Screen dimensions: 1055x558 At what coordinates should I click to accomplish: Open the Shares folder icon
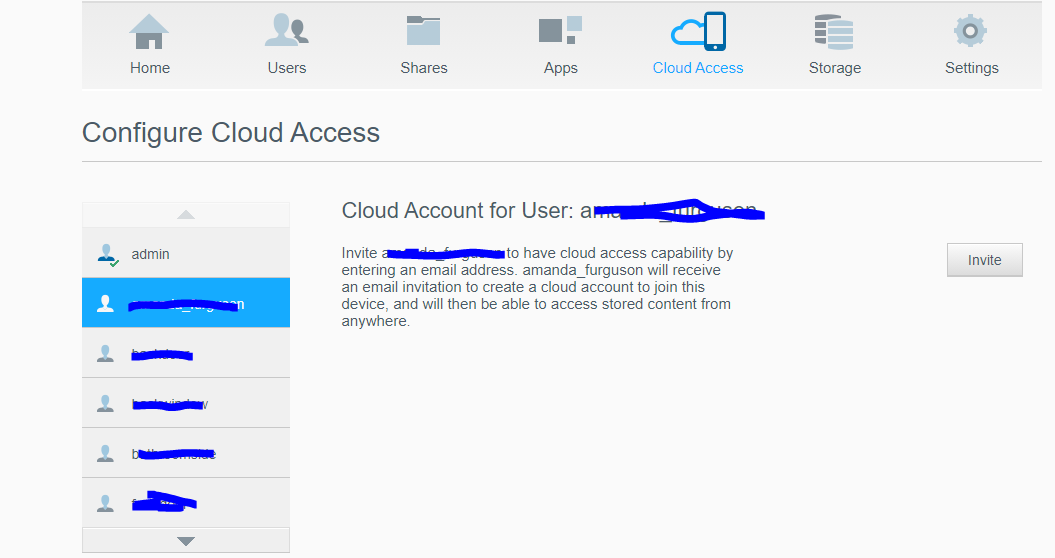point(423,31)
